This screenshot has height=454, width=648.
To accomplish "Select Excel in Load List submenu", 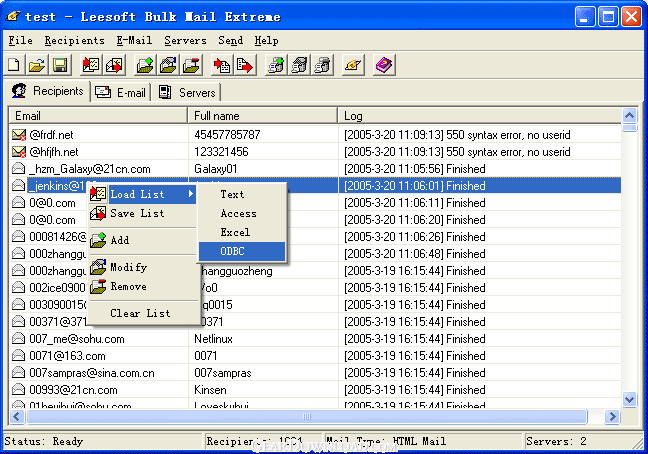I will [x=242, y=232].
